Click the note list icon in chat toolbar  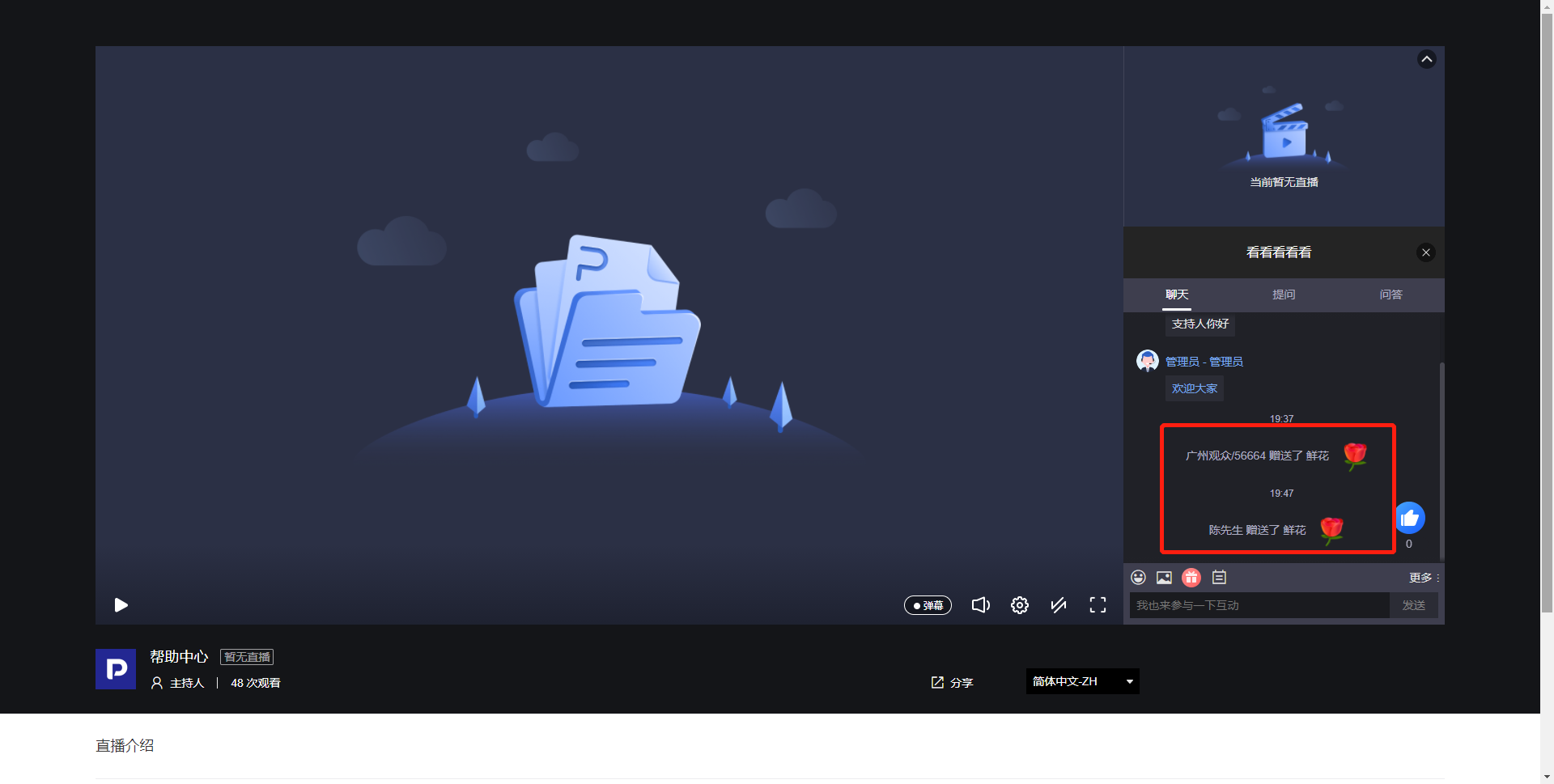click(x=1219, y=577)
